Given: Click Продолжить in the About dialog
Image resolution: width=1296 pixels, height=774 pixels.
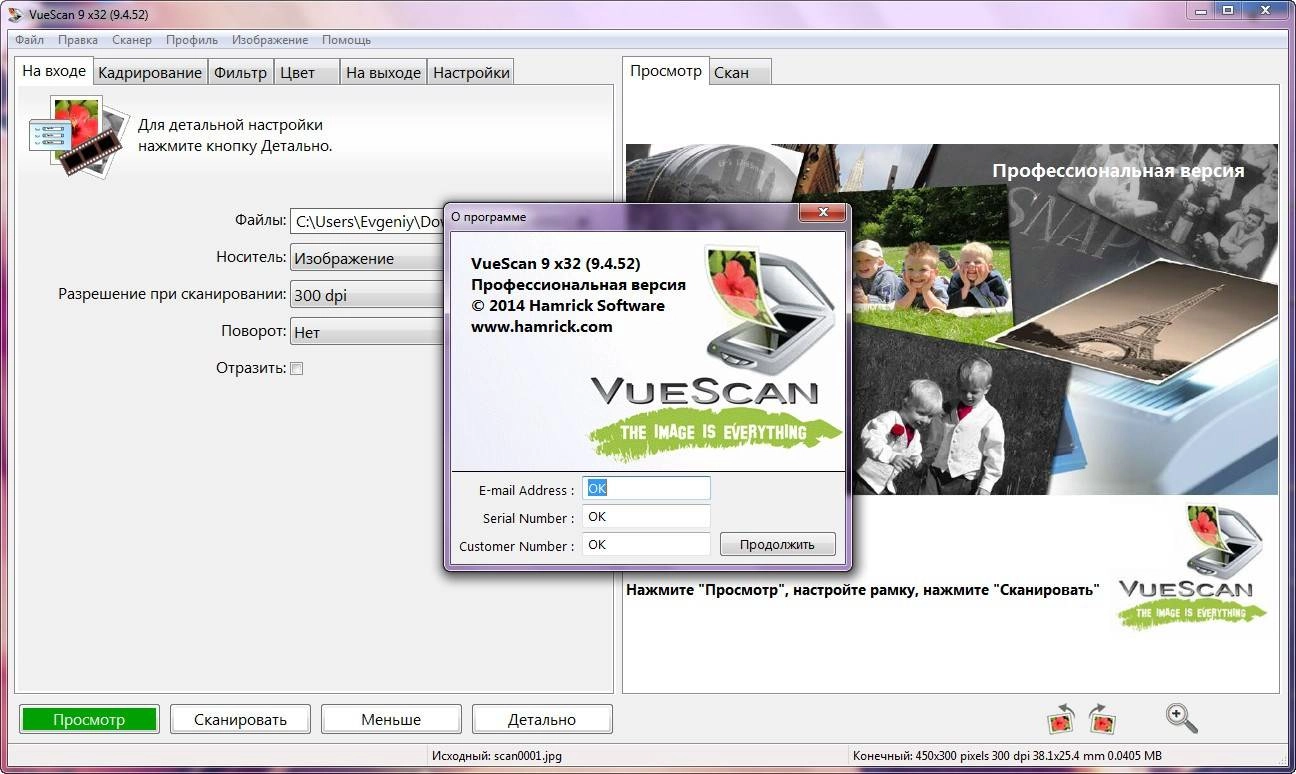Looking at the screenshot, I should click(777, 545).
